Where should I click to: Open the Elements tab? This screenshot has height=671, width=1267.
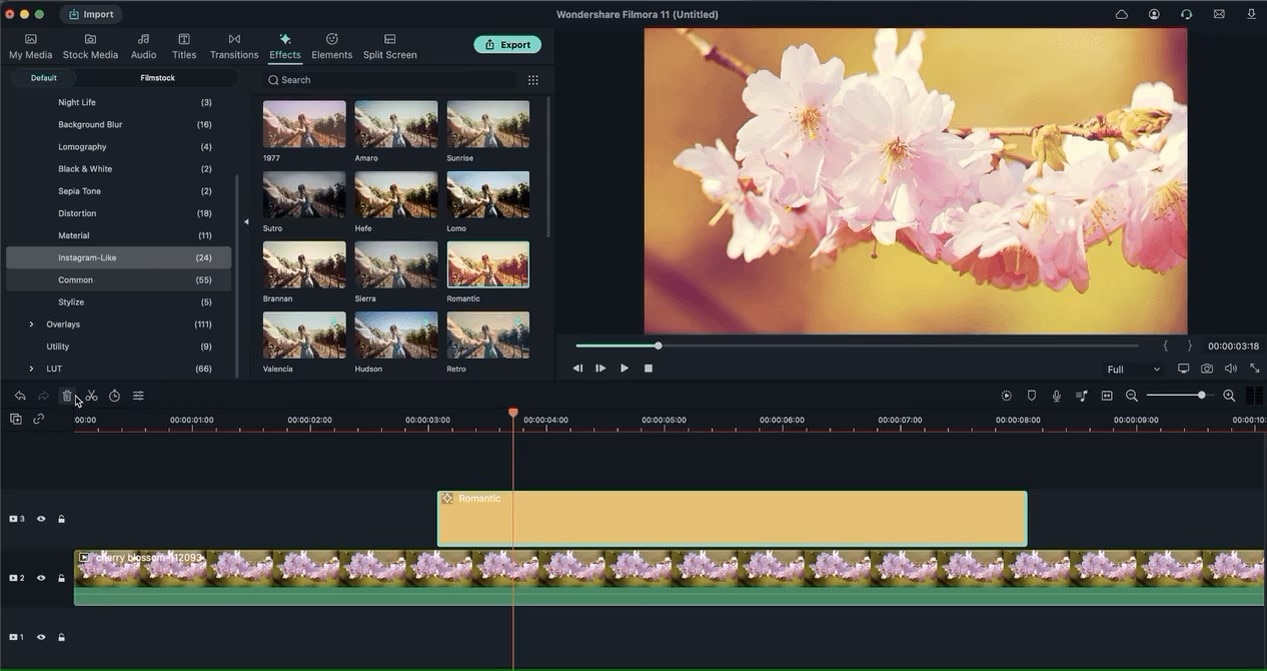coord(332,46)
